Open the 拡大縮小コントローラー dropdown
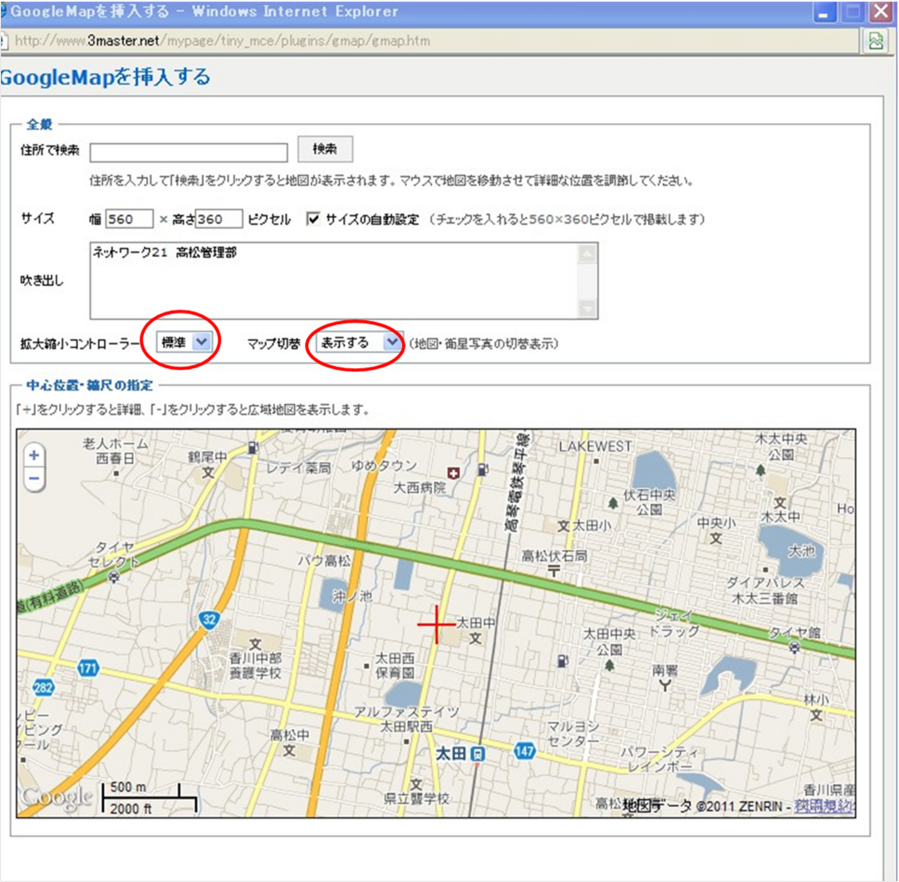Viewport: 899px width, 882px height. coord(185,342)
